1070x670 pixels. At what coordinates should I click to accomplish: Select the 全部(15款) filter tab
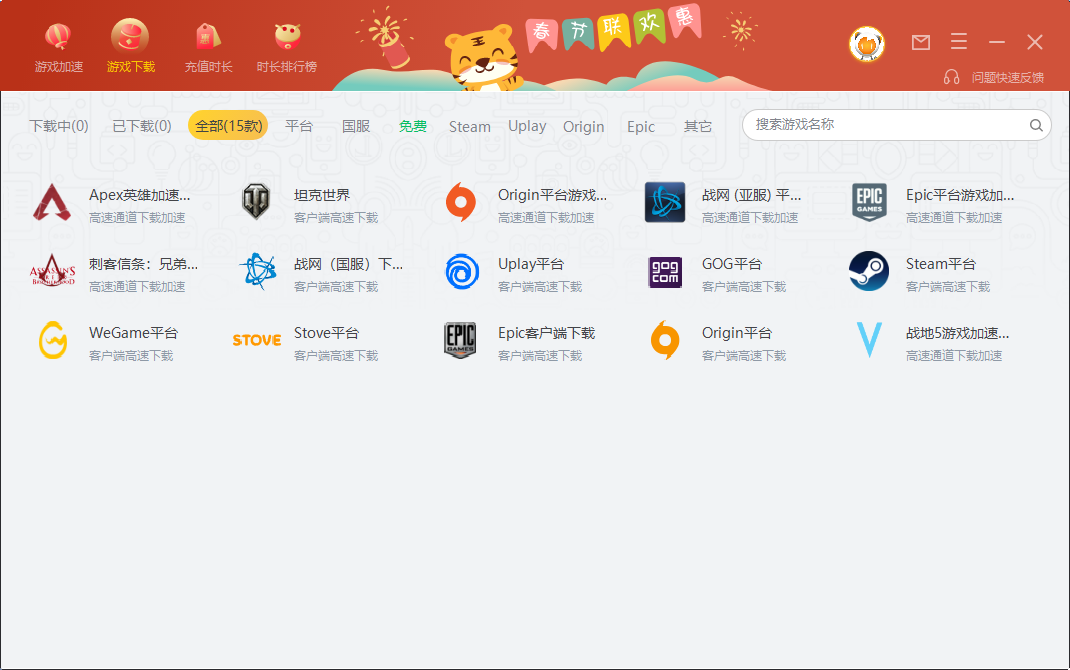click(229, 126)
